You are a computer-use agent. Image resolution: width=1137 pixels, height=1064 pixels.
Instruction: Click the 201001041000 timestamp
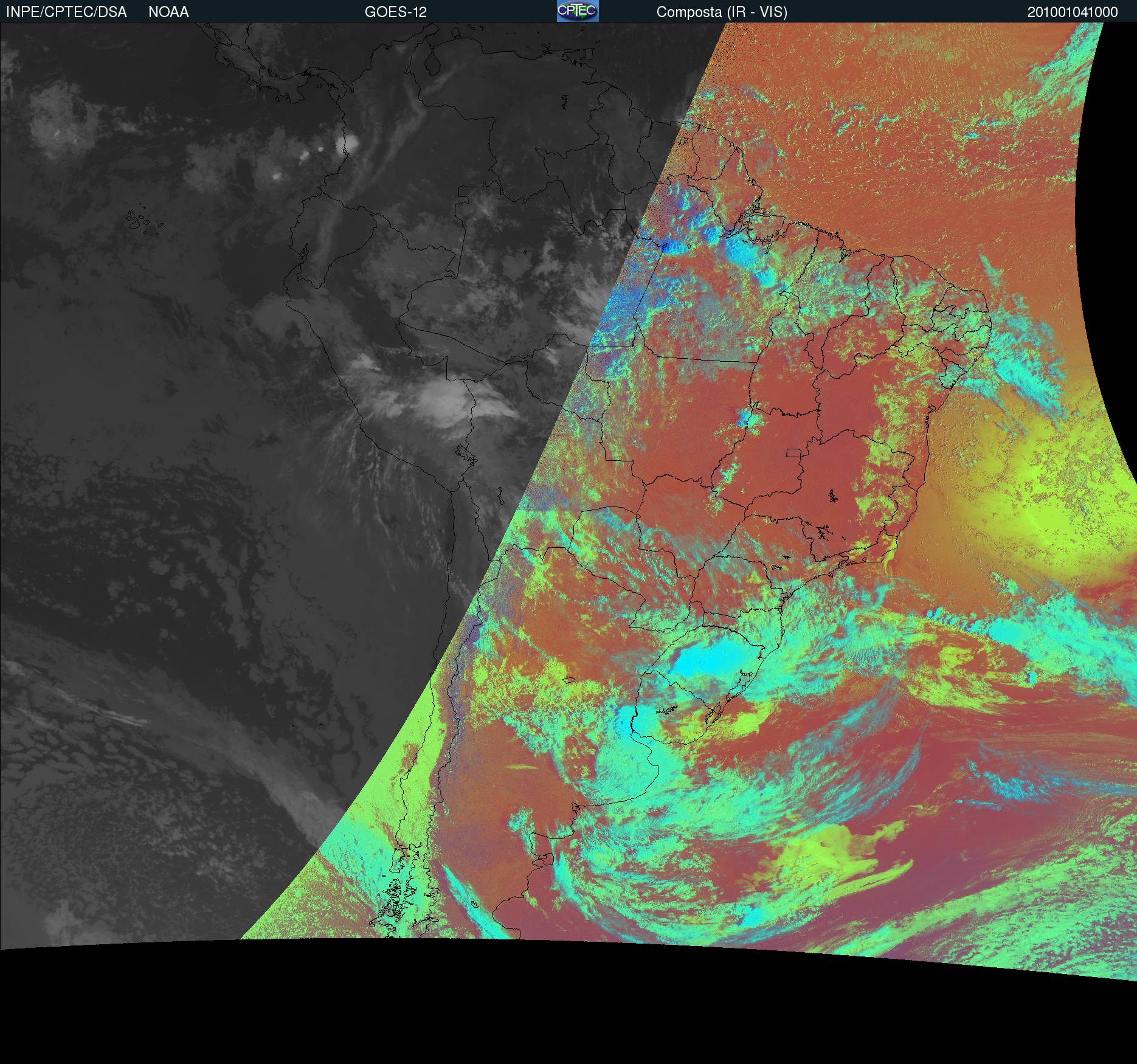pyautogui.click(x=1073, y=12)
